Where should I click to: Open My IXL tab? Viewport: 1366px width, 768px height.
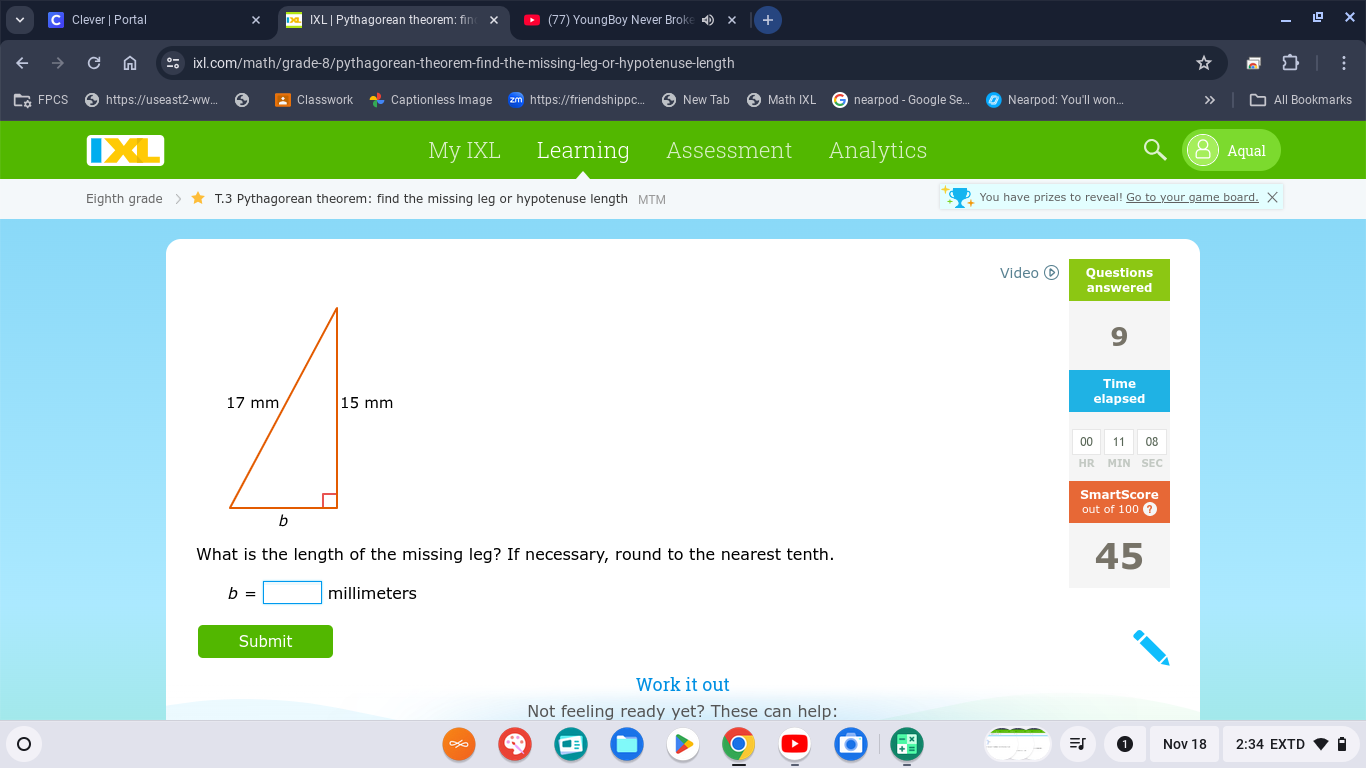pos(464,150)
